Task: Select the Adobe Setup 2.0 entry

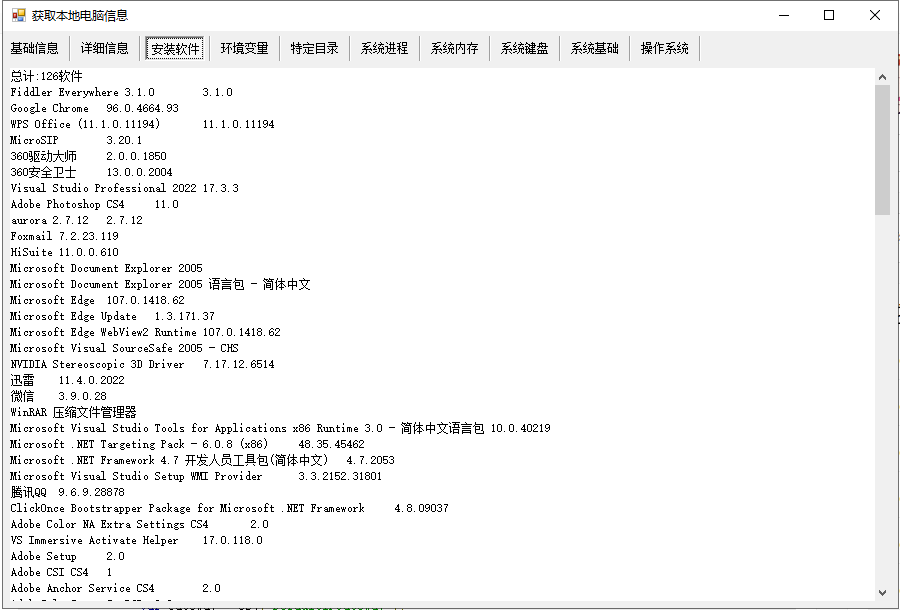Action: (68, 558)
